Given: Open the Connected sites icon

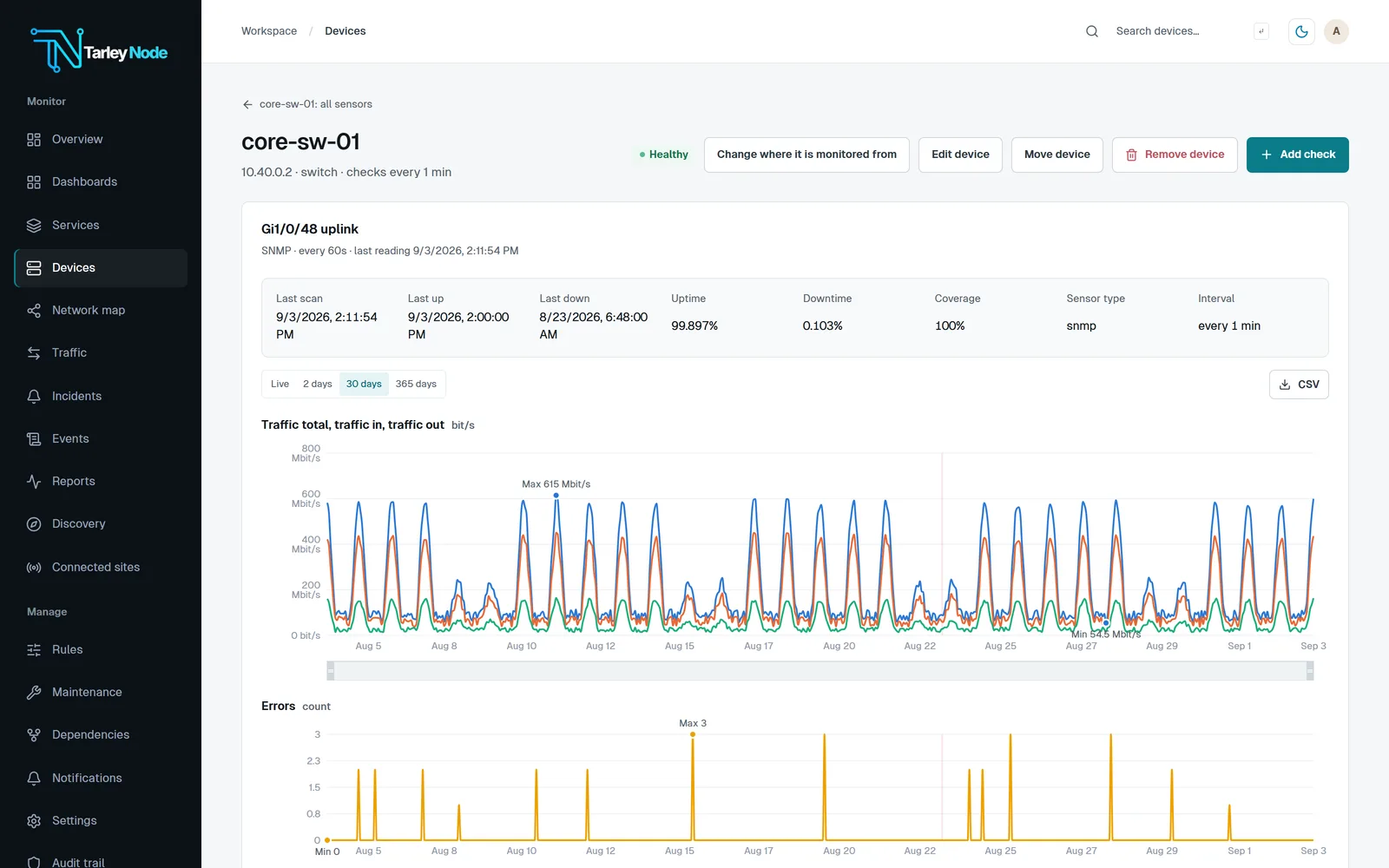Looking at the screenshot, I should pyautogui.click(x=34, y=568).
